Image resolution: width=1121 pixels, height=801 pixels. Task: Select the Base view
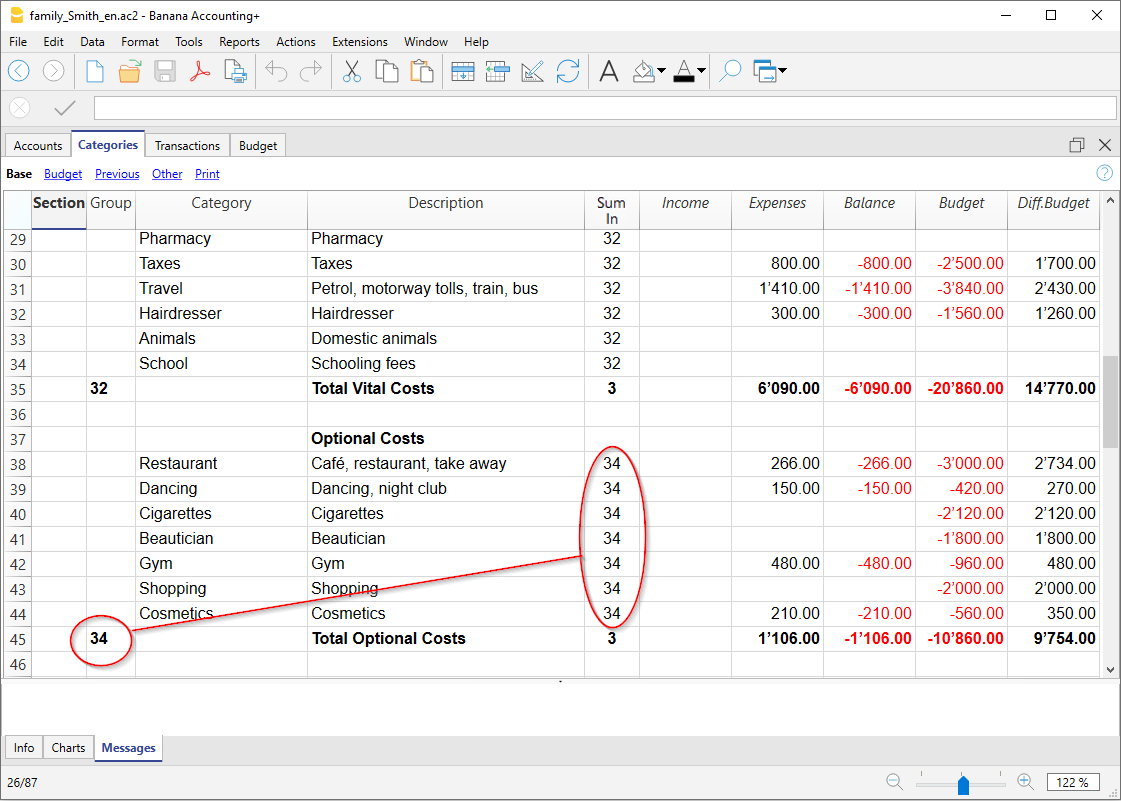[19, 174]
